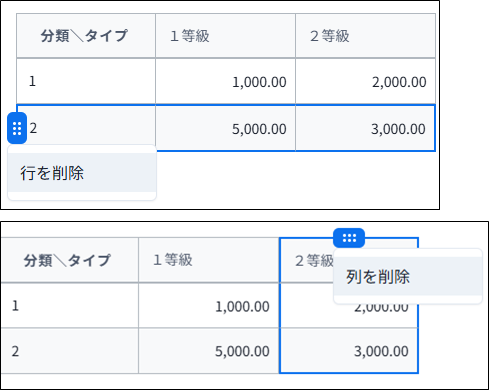The height and width of the screenshot is (390, 489).
Task: Click the 分類＼タイプ header in the bottom table
Action: (x=69, y=260)
